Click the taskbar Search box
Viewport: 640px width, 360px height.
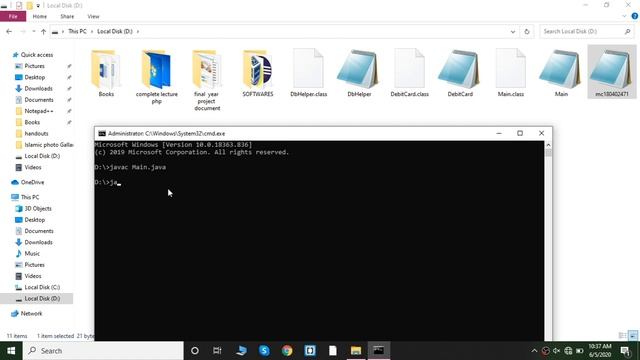click(103, 351)
